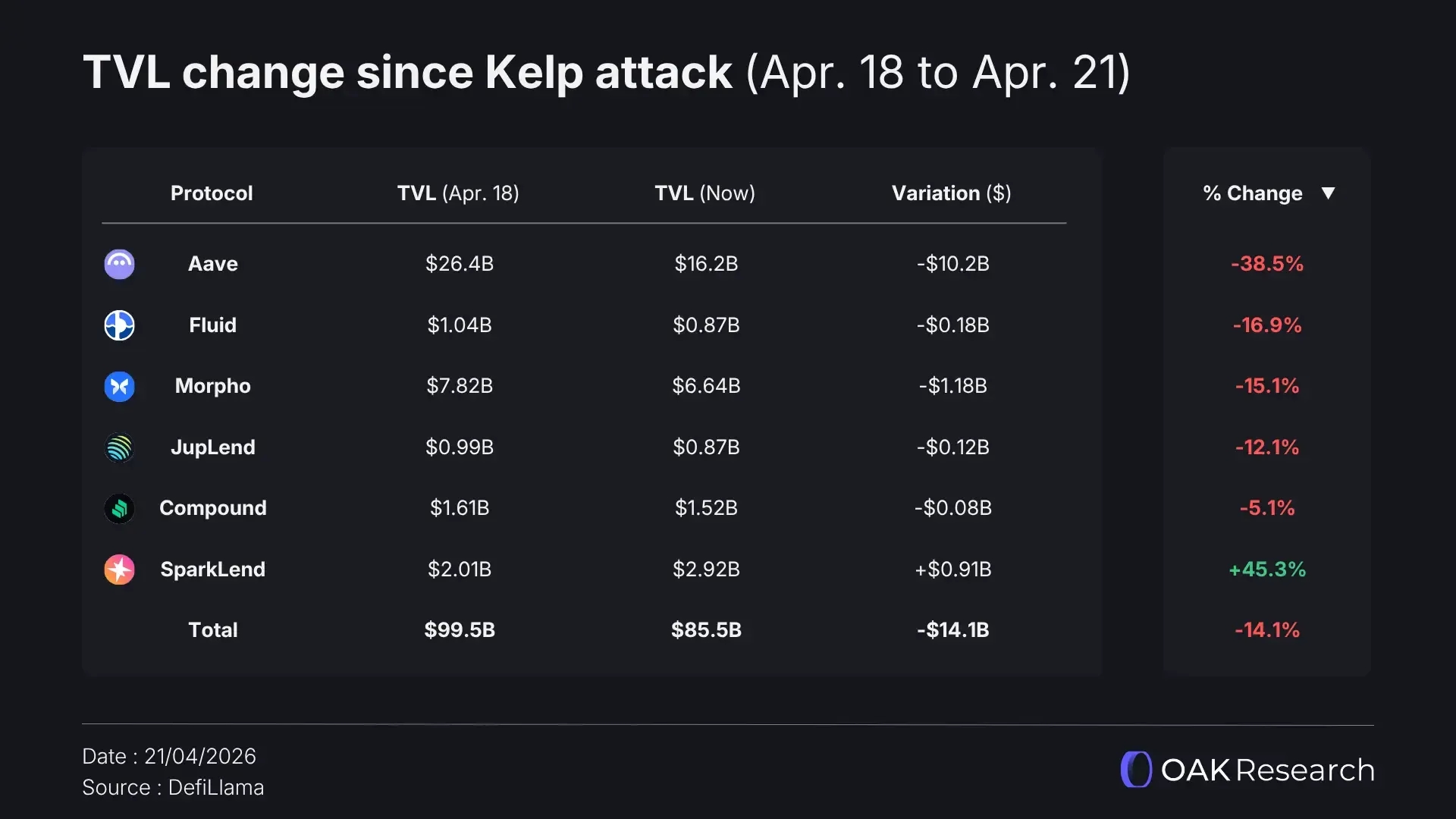Click the % Change sort arrow

coord(1328,193)
